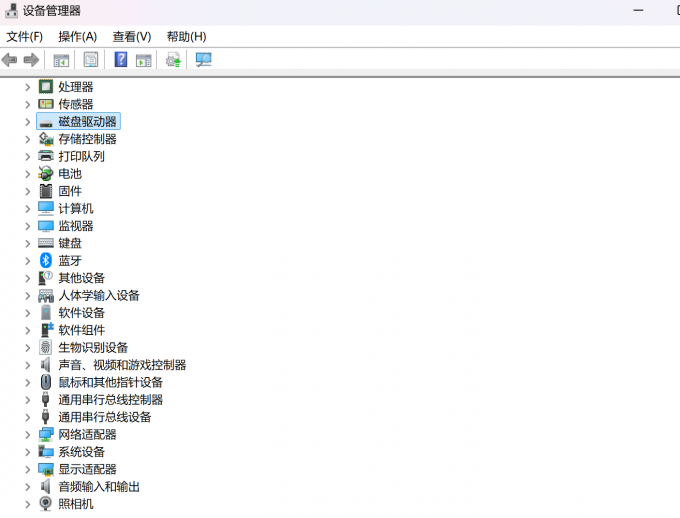Image resolution: width=680 pixels, height=518 pixels.
Task: Click the 网络适配器 network adapter icon
Action: click(46, 434)
